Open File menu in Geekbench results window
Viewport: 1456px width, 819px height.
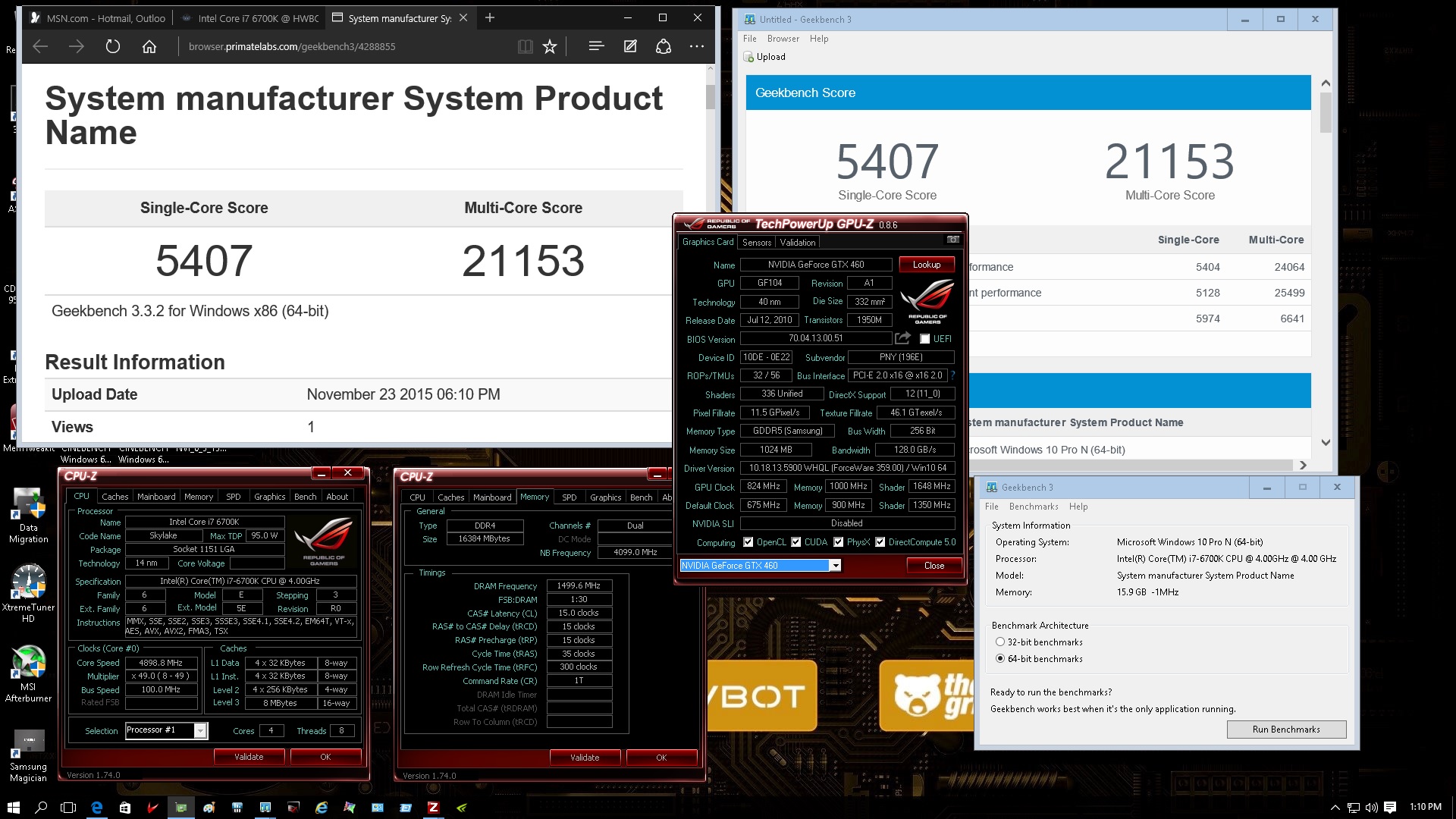(x=750, y=39)
